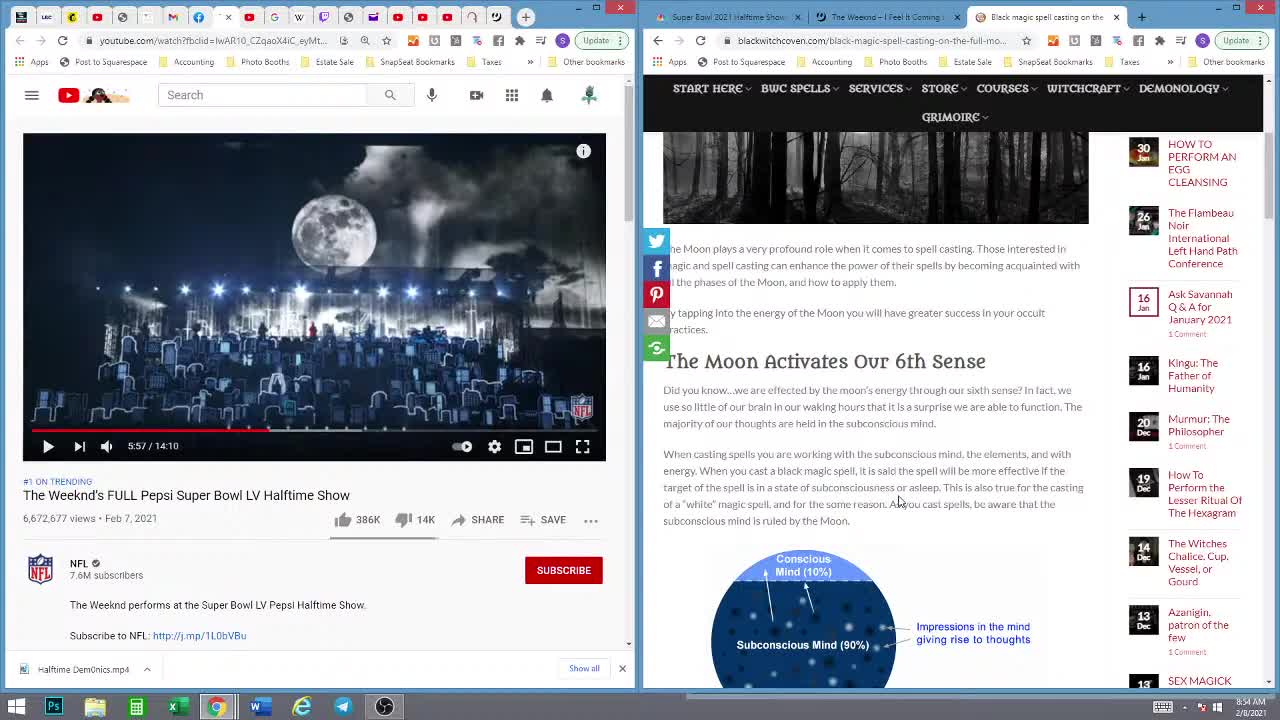Click the video info card icon
1280x720 pixels.
pos(584,151)
